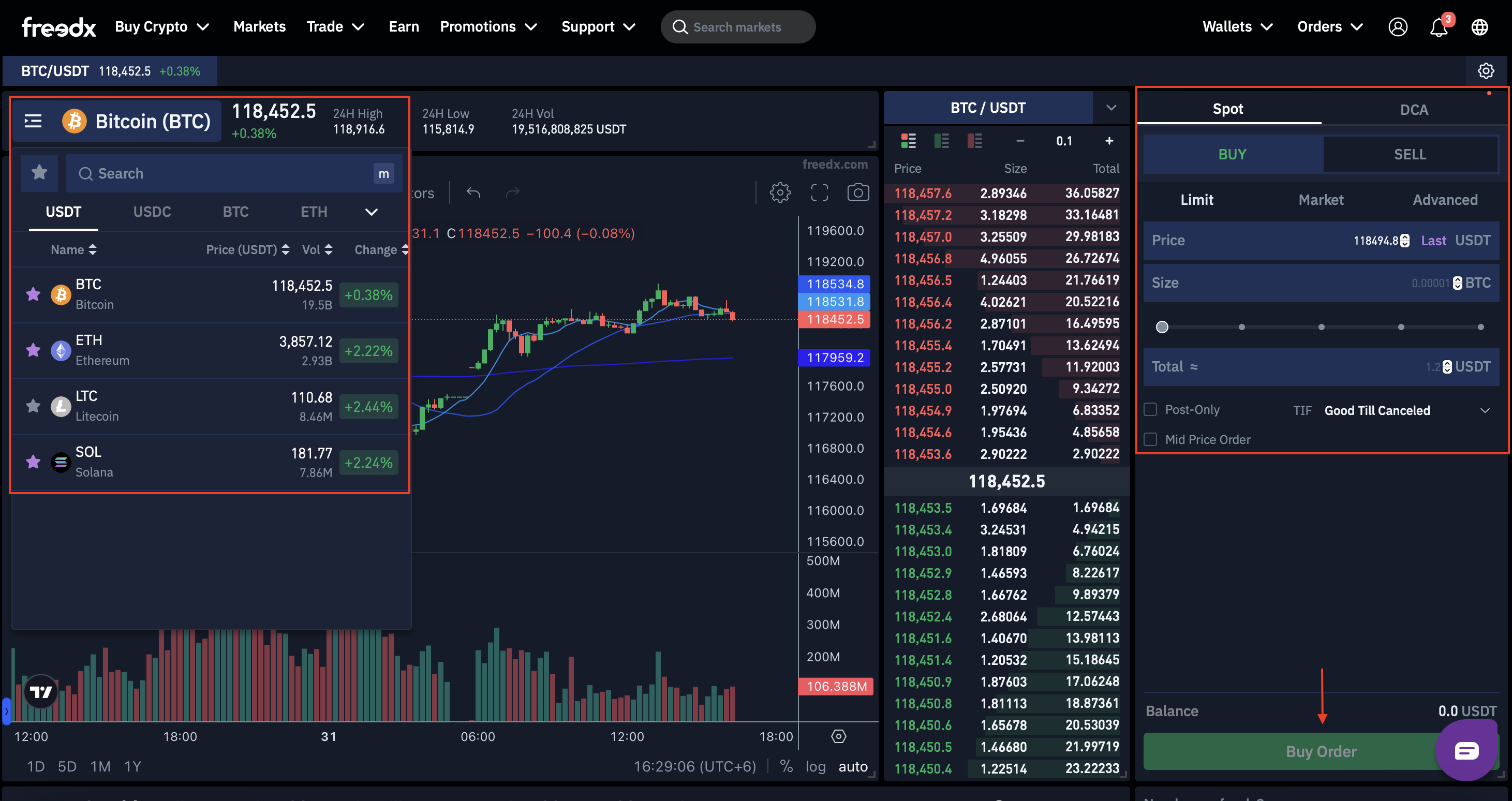Open the Markets link
Image resolution: width=1512 pixels, height=801 pixels.
tap(259, 27)
